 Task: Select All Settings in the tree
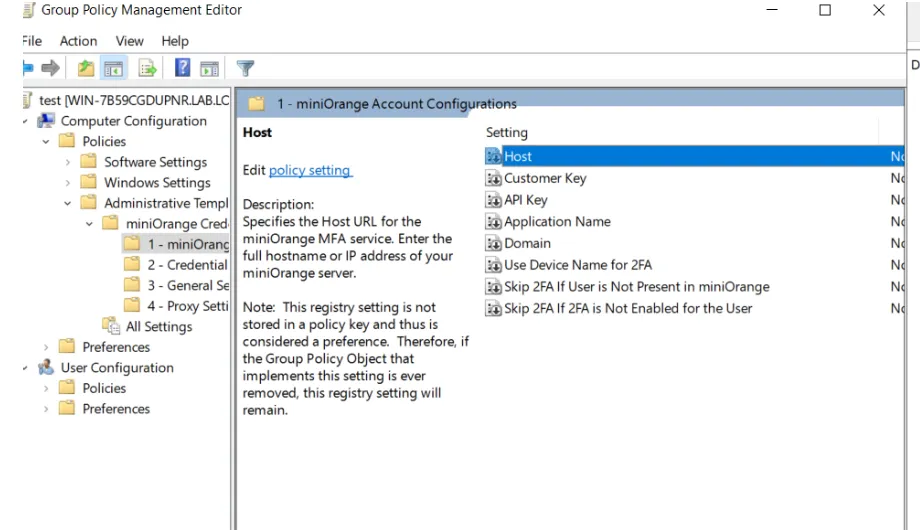(159, 326)
